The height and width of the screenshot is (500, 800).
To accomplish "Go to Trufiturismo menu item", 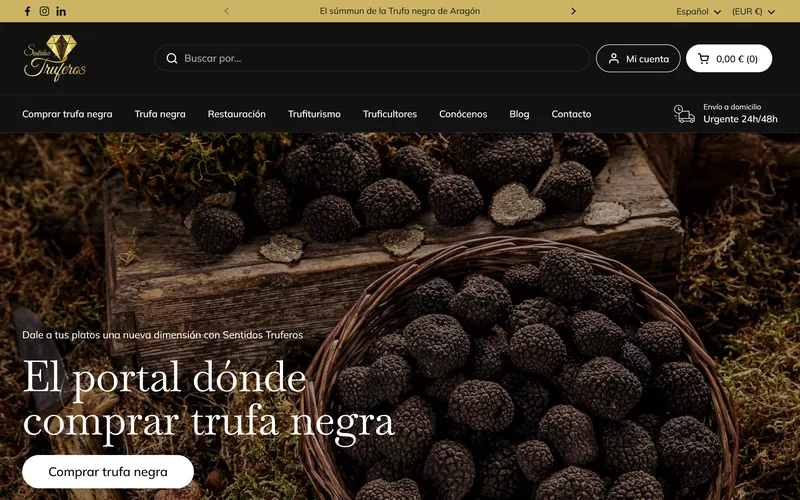I will pyautogui.click(x=314, y=114).
